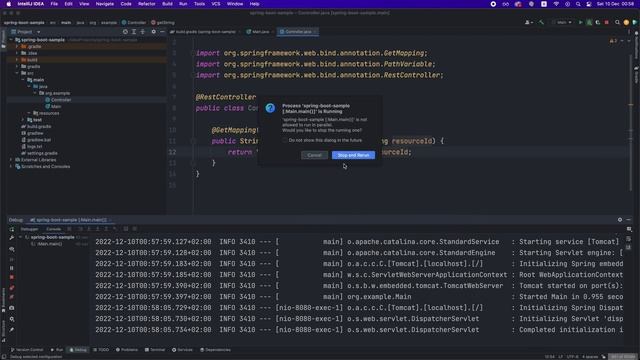Click the Mute Breakpoints icon in Debug sidebar
This screenshot has width=640, height=360.
pos(12,297)
